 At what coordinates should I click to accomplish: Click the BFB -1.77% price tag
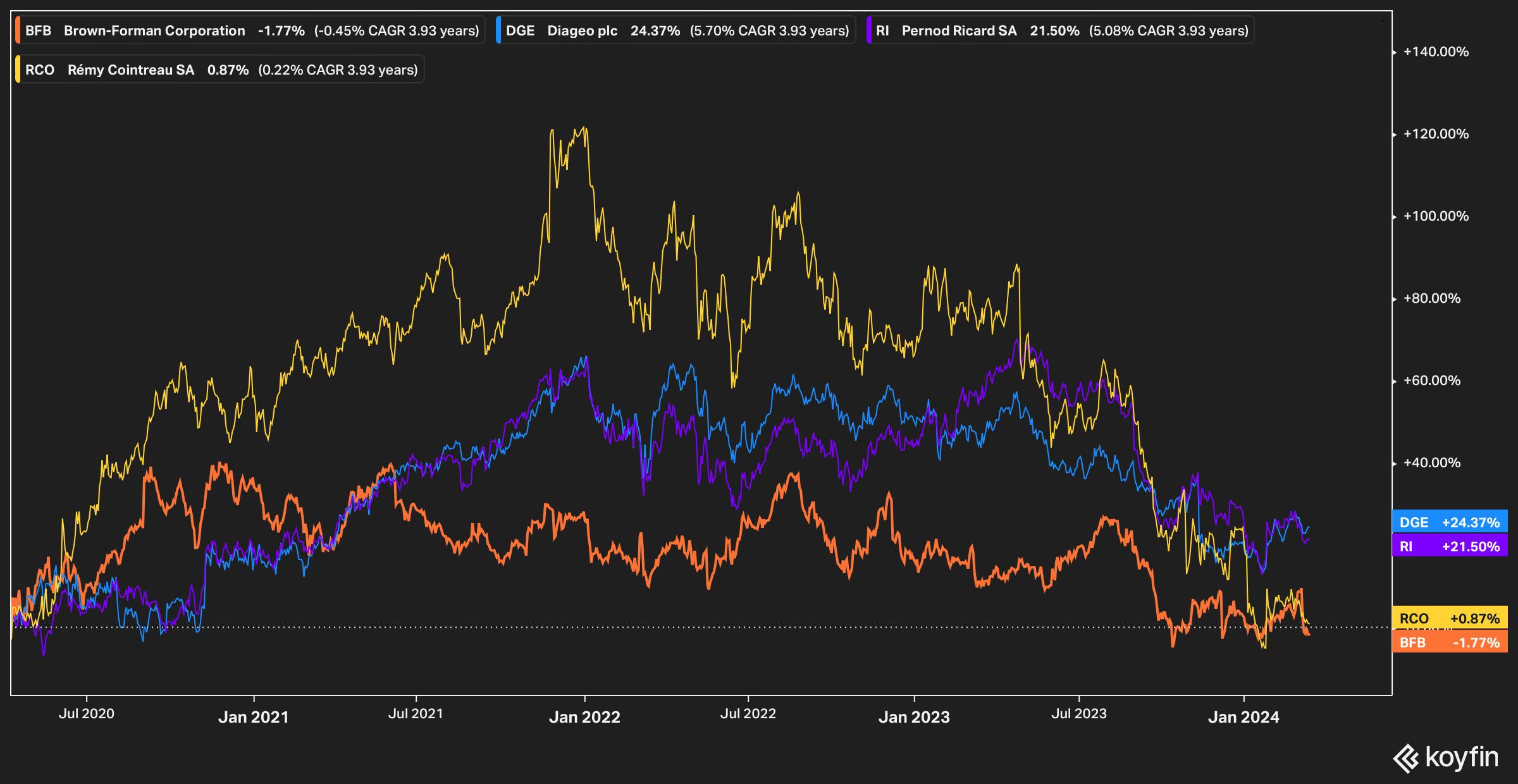(x=1450, y=642)
